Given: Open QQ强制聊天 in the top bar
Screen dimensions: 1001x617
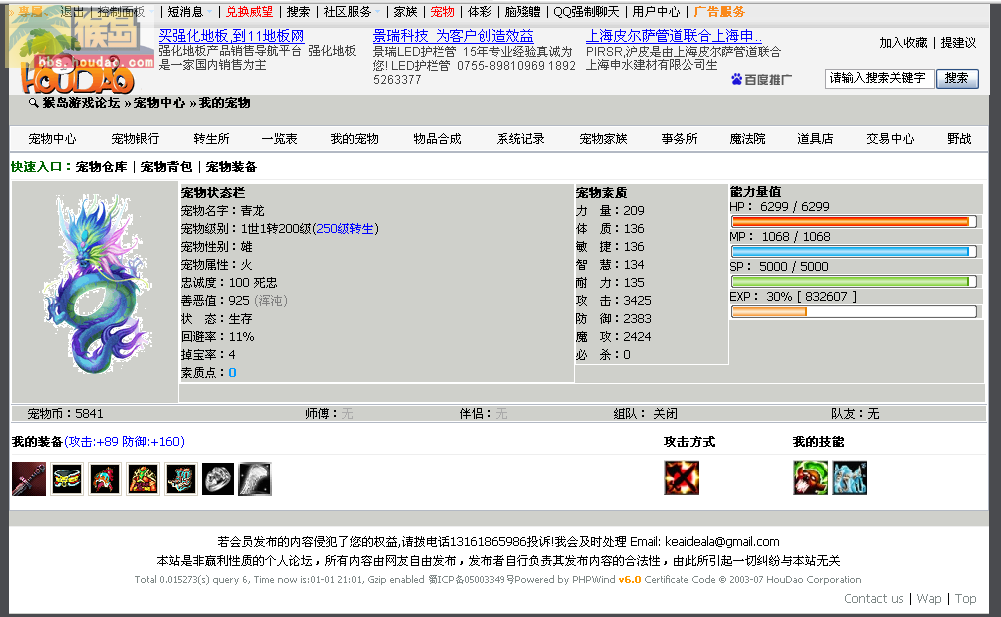Looking at the screenshot, I should tap(586, 11).
